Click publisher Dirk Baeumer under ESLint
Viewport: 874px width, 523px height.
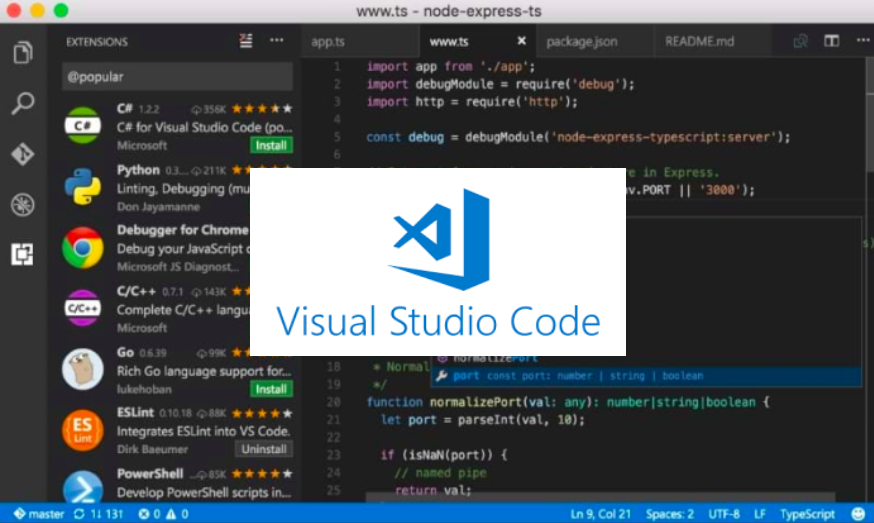pyautogui.click(x=152, y=449)
